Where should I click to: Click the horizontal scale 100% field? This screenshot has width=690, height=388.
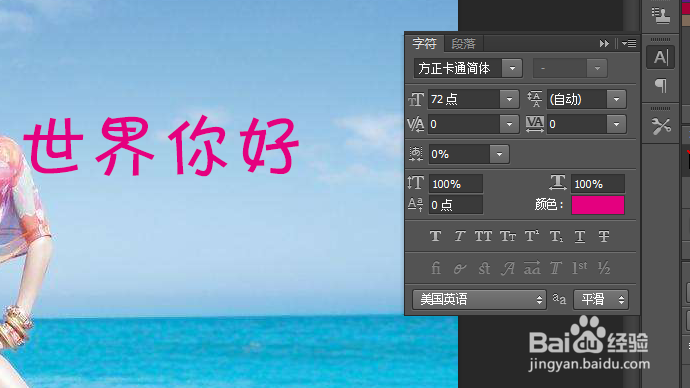(598, 184)
